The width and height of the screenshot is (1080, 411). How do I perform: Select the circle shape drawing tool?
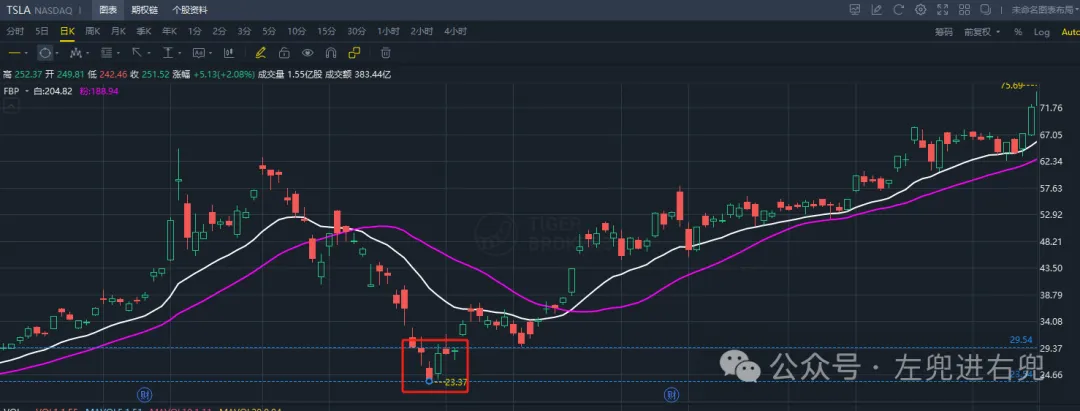point(45,52)
